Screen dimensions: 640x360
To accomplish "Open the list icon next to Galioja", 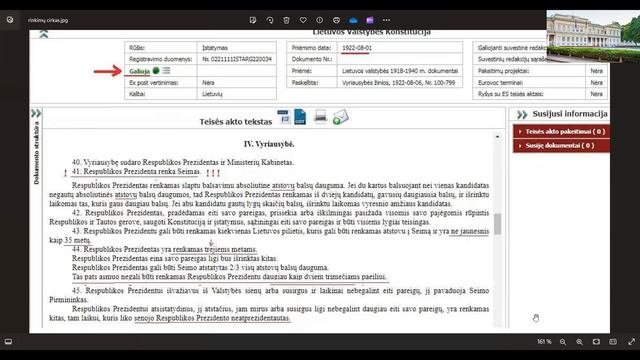I will 166,71.
